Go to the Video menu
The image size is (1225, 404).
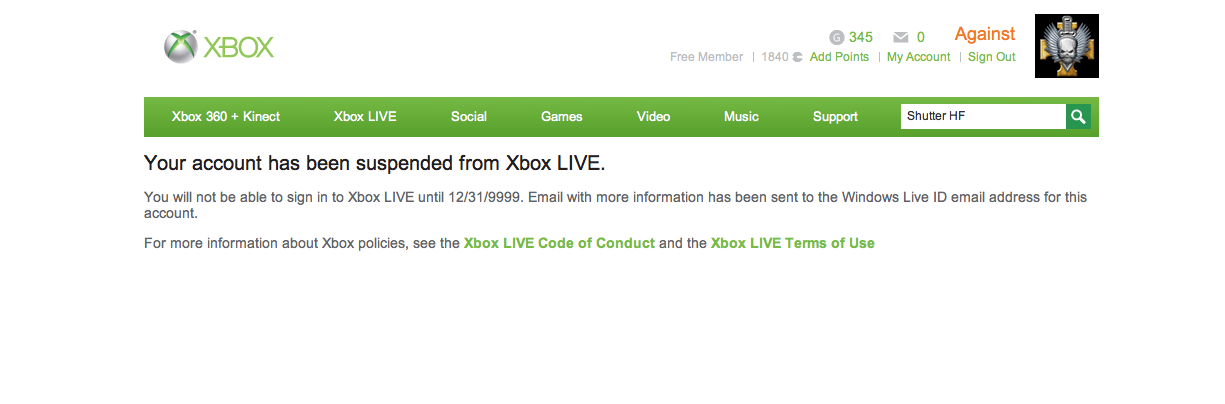654,117
